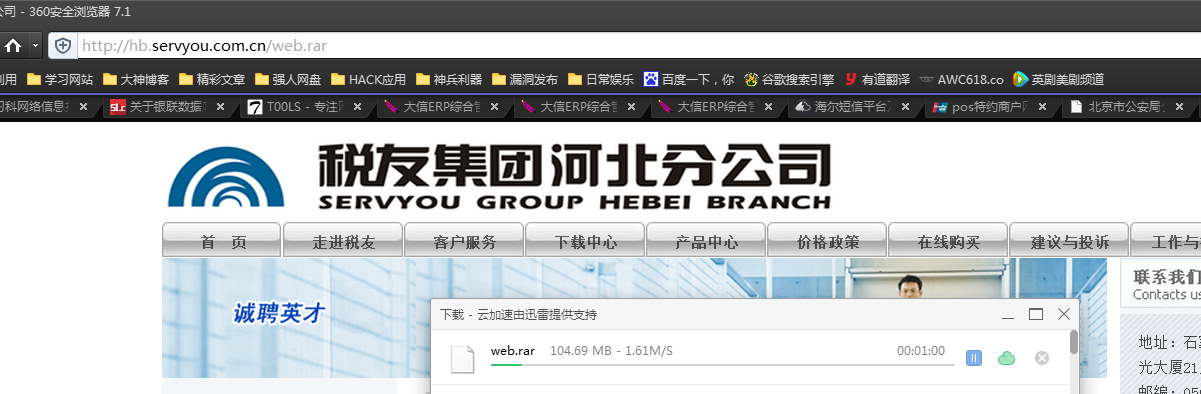The image size is (1201, 394).
Task: Open 下载中心 in site navigation
Action: tap(585, 241)
